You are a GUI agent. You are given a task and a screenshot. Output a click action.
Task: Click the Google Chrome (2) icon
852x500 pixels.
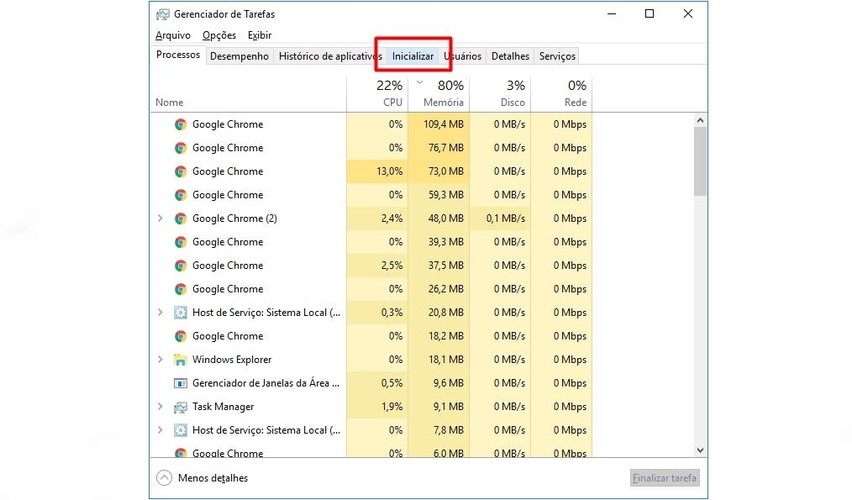tap(180, 218)
